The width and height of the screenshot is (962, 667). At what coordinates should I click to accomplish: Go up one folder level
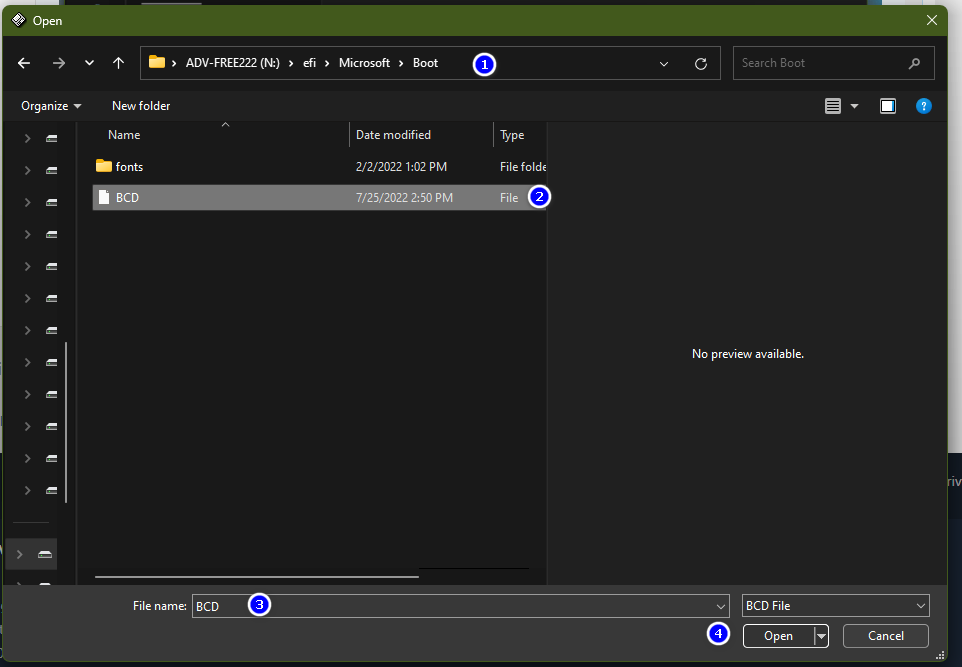pos(118,63)
